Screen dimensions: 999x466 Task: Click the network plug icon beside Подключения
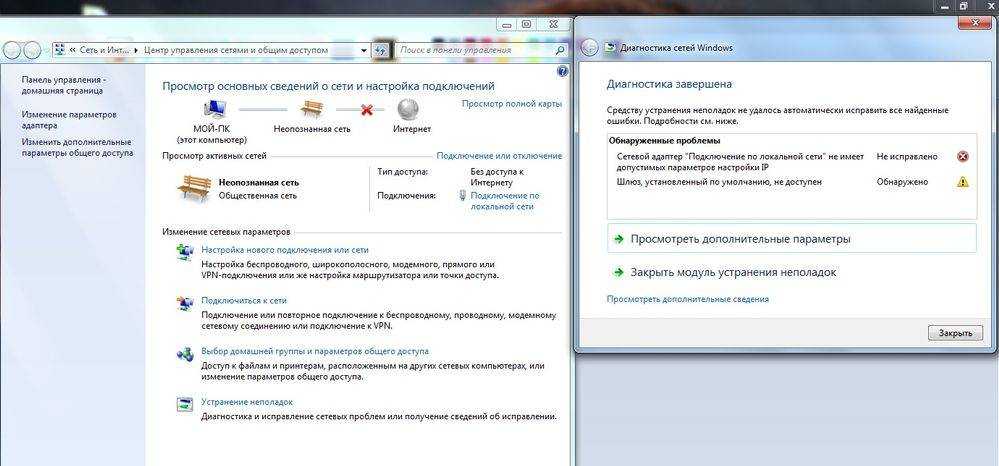pos(463,196)
